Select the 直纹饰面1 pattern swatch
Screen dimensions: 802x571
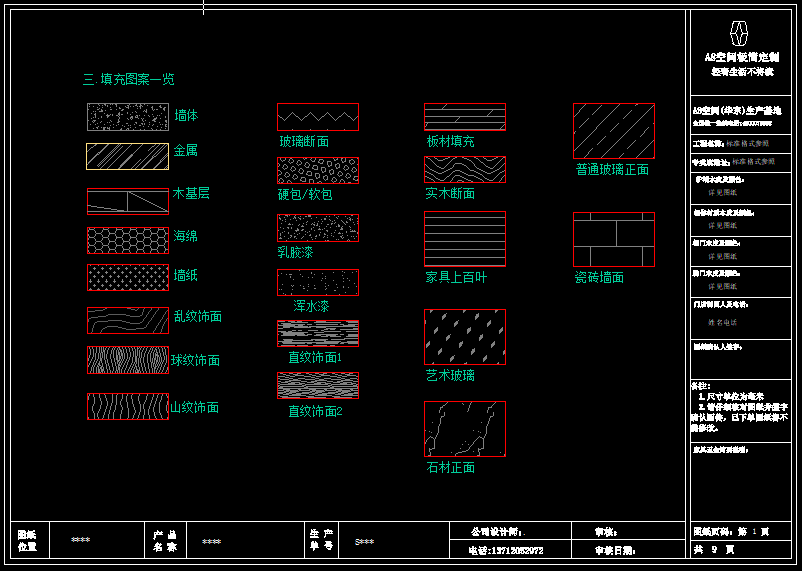[317, 333]
